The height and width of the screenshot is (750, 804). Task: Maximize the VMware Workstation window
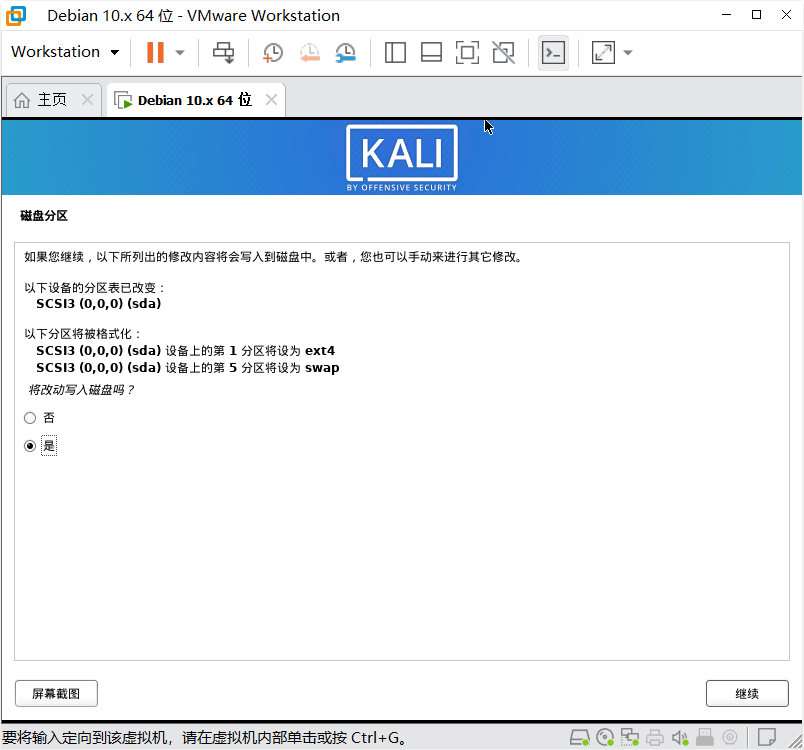point(756,15)
